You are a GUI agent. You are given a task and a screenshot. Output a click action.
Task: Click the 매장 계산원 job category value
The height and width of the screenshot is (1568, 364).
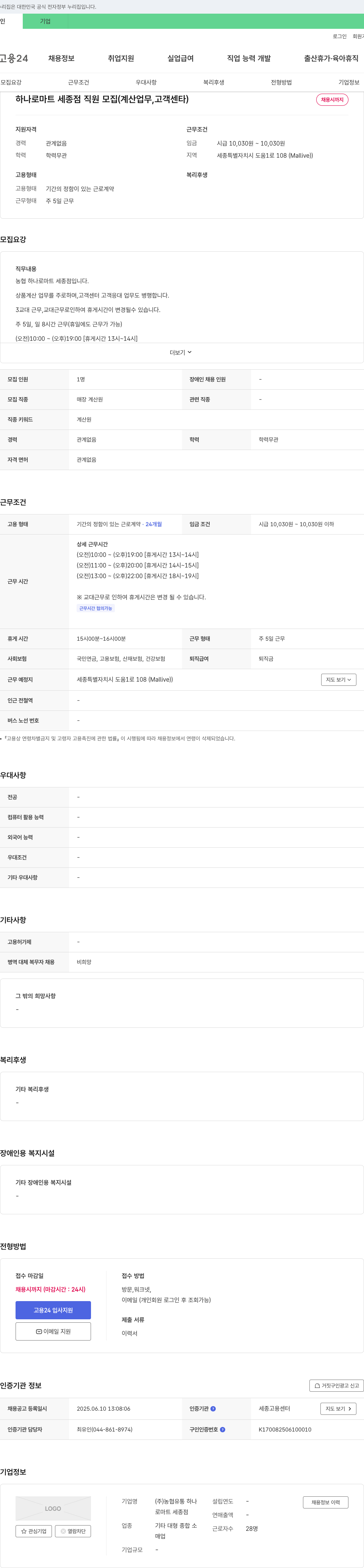click(89, 399)
